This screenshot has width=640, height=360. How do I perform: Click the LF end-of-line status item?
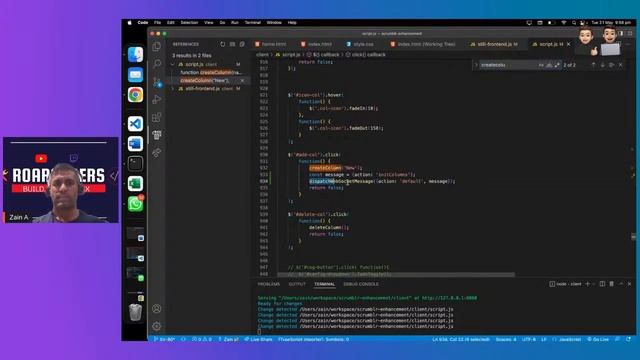coord(544,339)
